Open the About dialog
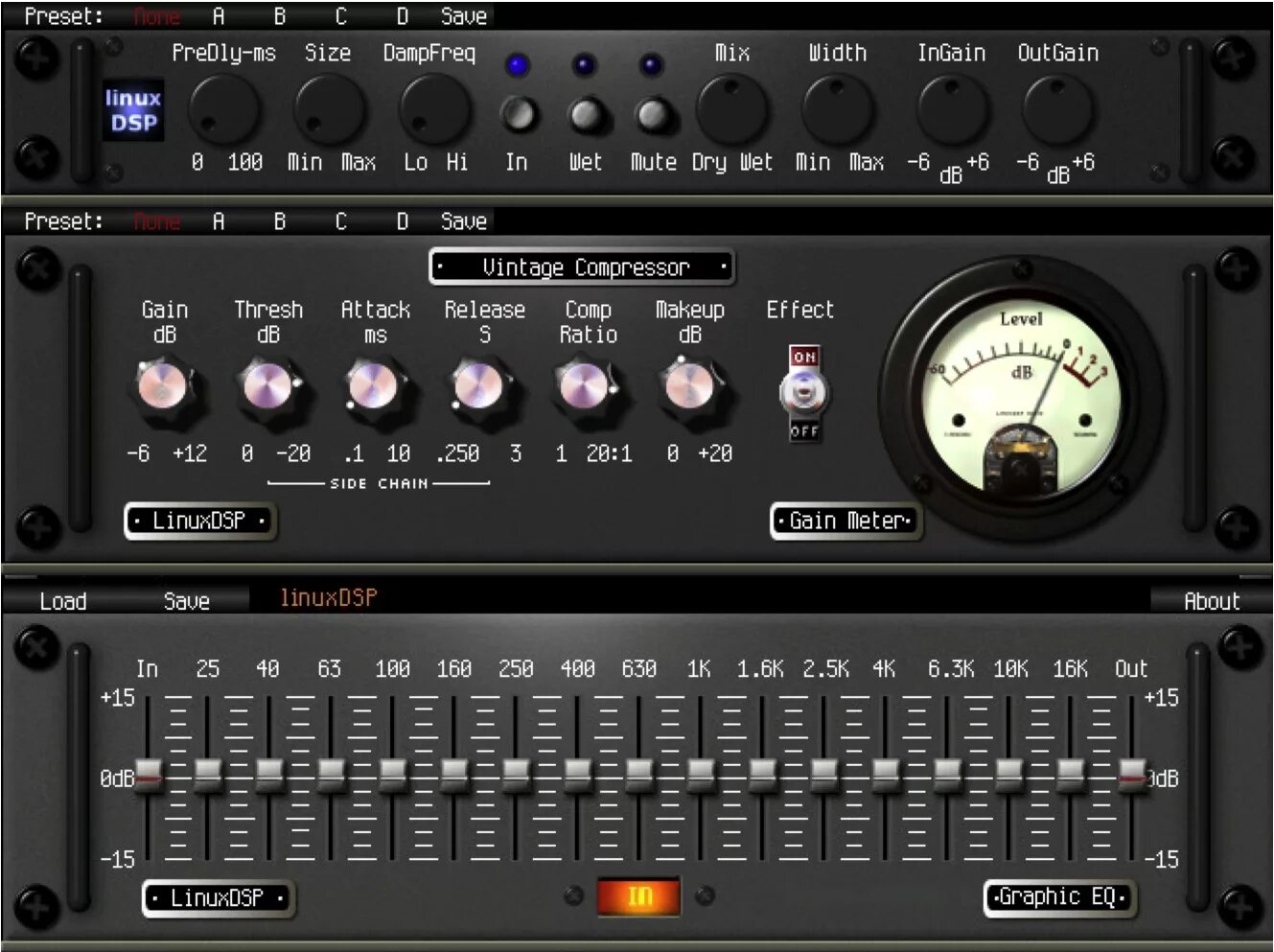This screenshot has height=952, width=1274. coord(1211,602)
